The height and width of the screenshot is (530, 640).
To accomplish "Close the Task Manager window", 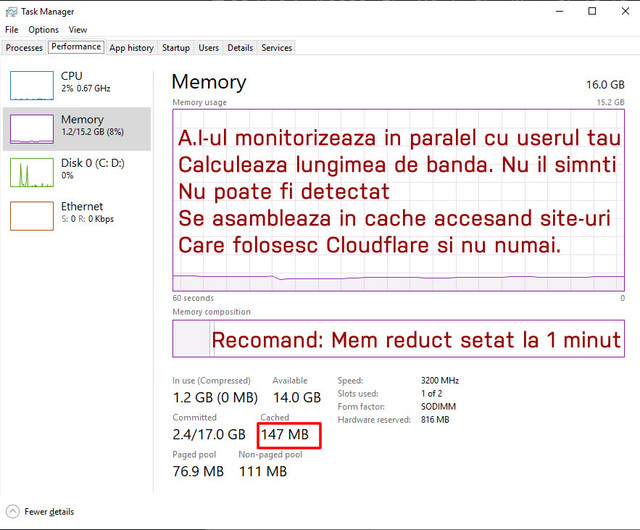I will (x=625, y=11).
